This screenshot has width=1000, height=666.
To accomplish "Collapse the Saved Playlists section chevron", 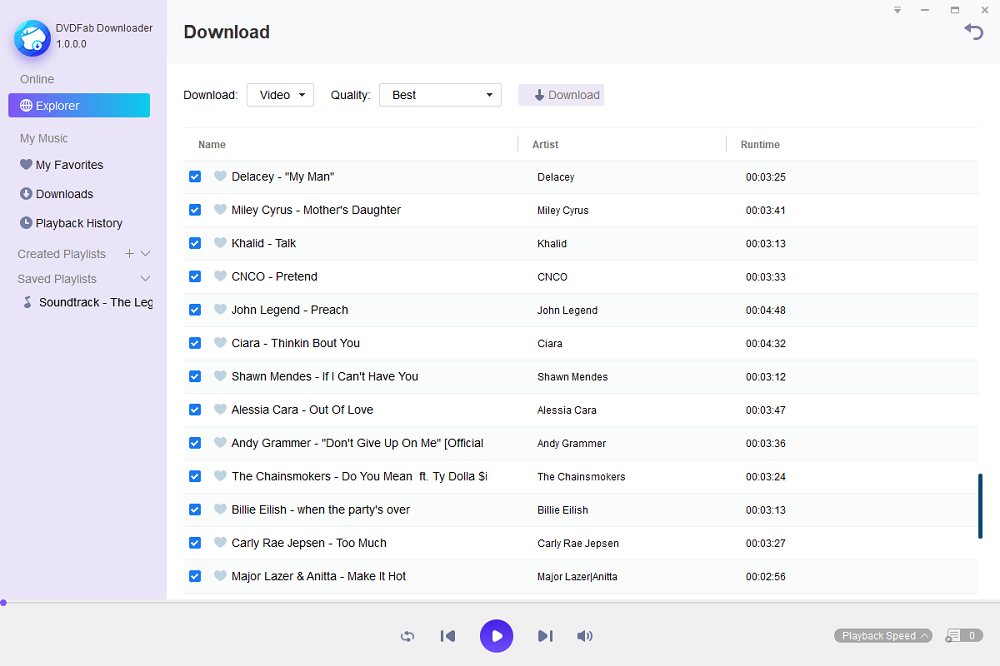I will (145, 279).
